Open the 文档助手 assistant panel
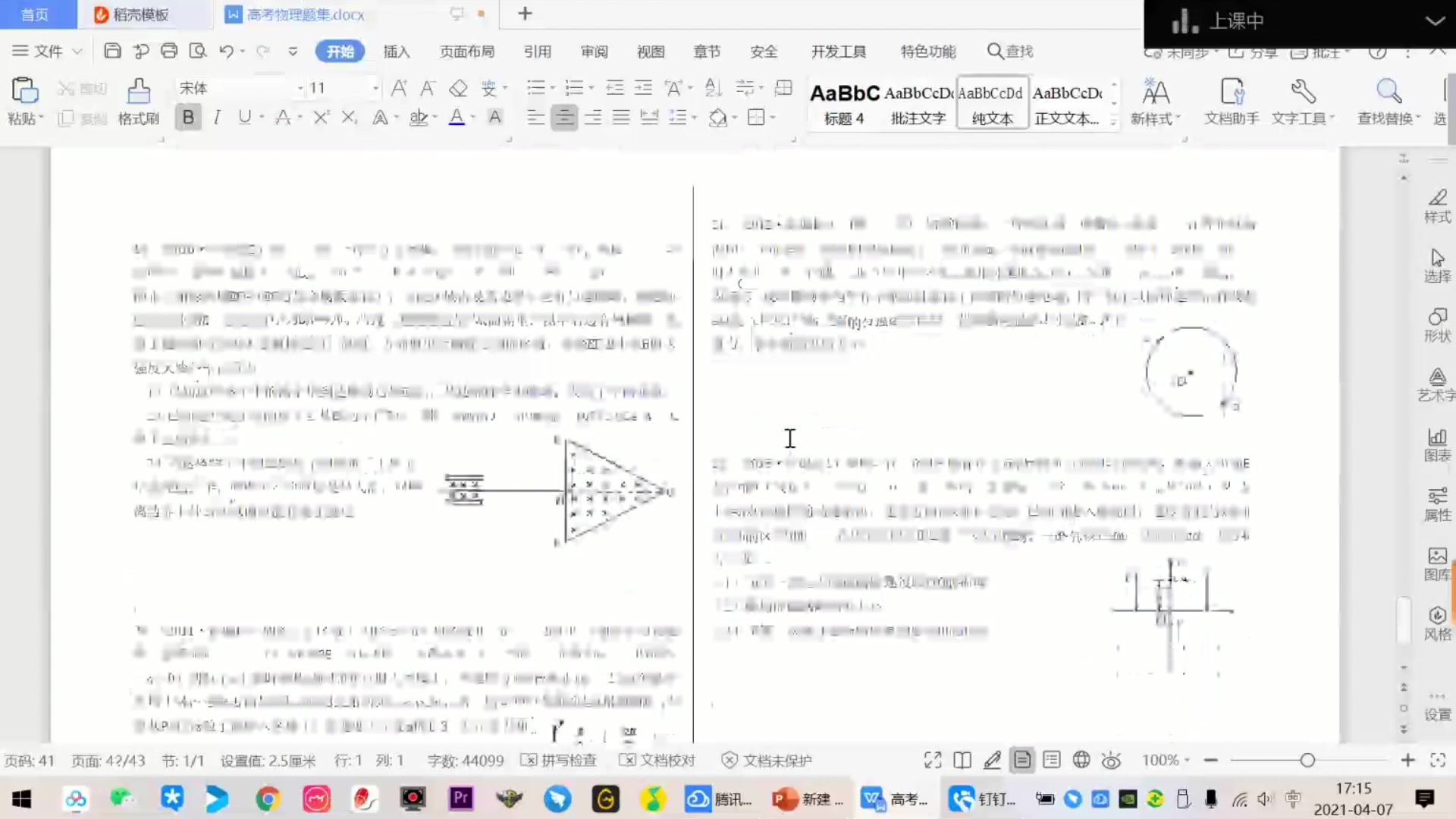The height and width of the screenshot is (819, 1456). click(1230, 101)
